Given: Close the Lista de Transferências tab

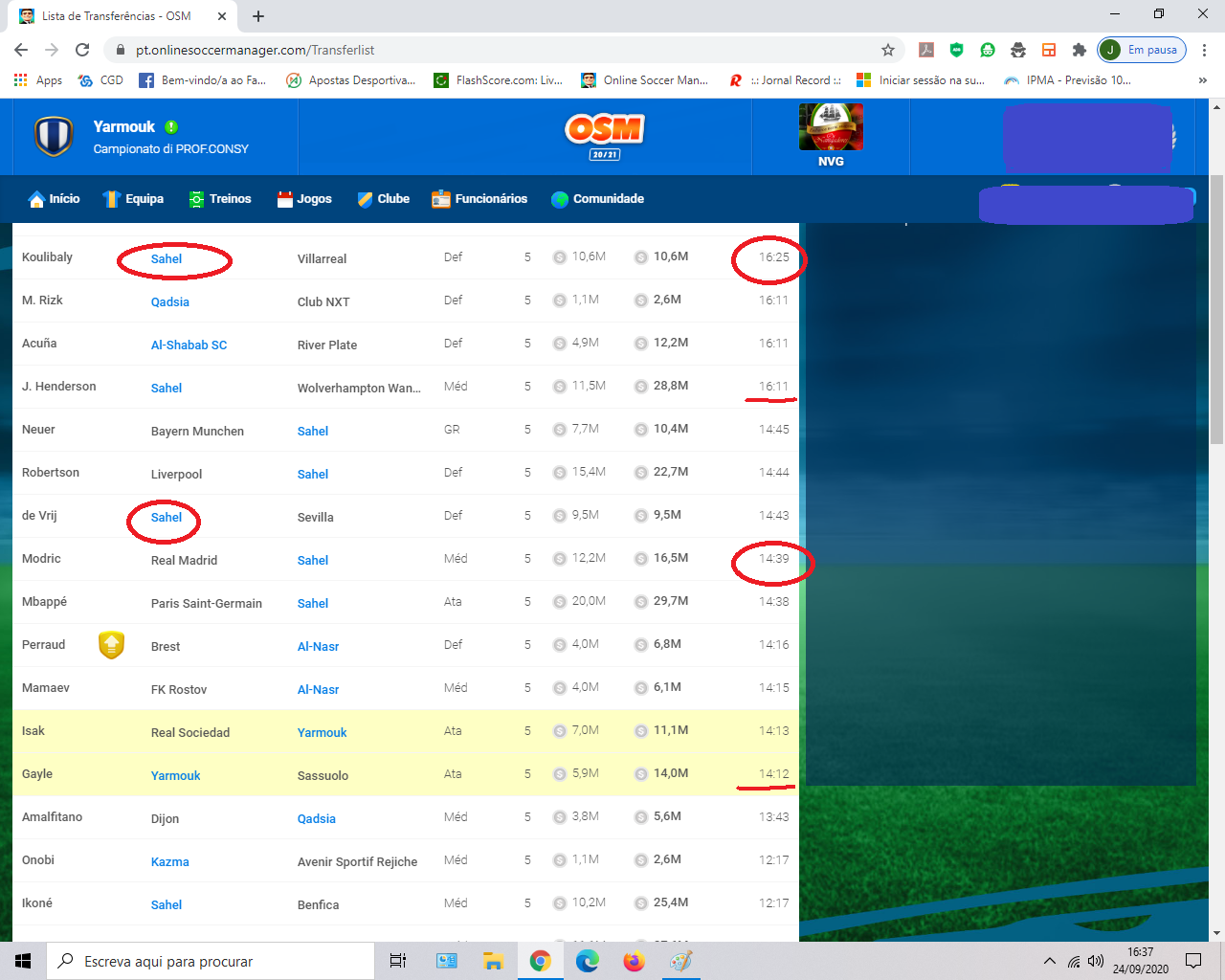Looking at the screenshot, I should (x=222, y=16).
